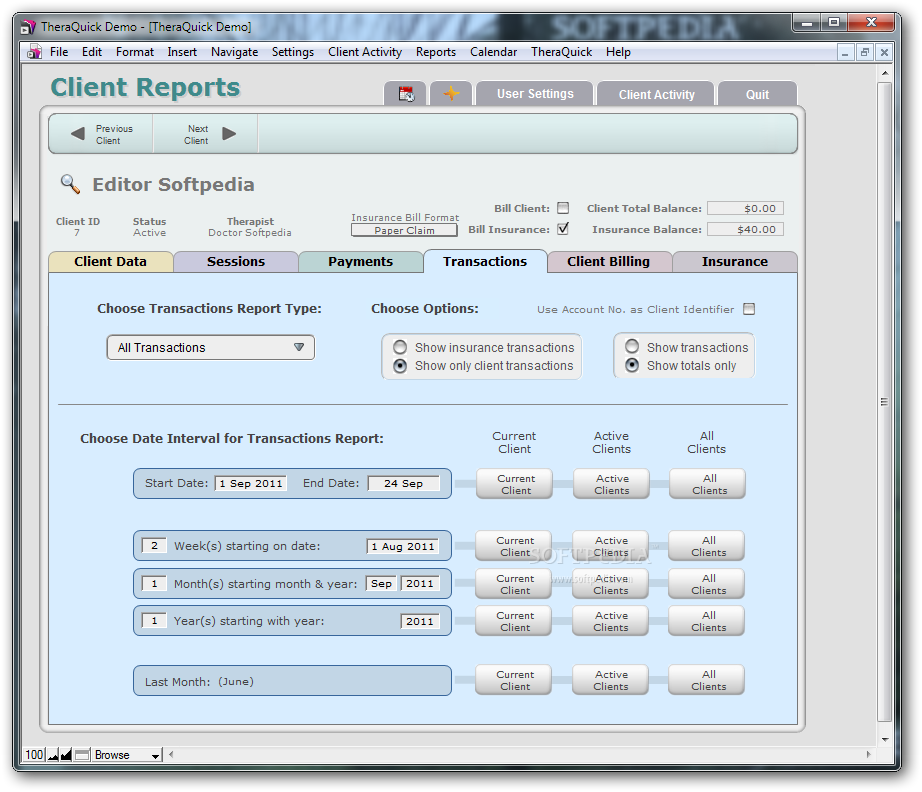Switch to the Payments tab
This screenshot has height=792, width=922.
tap(360, 262)
